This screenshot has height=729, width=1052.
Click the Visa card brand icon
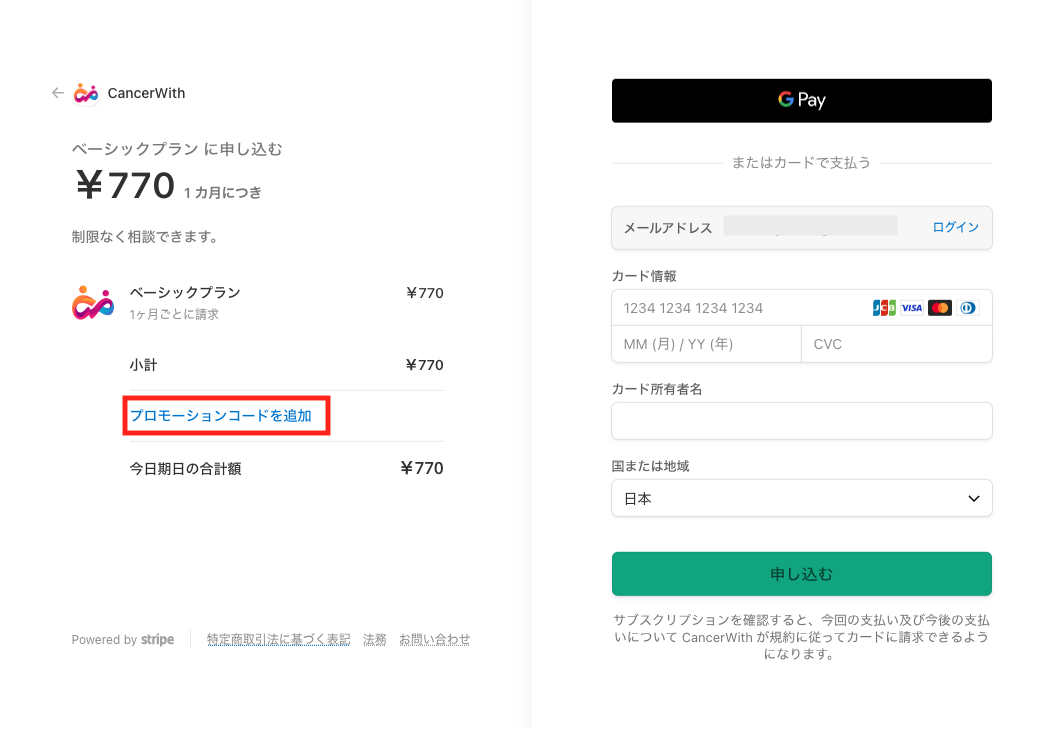(911, 308)
